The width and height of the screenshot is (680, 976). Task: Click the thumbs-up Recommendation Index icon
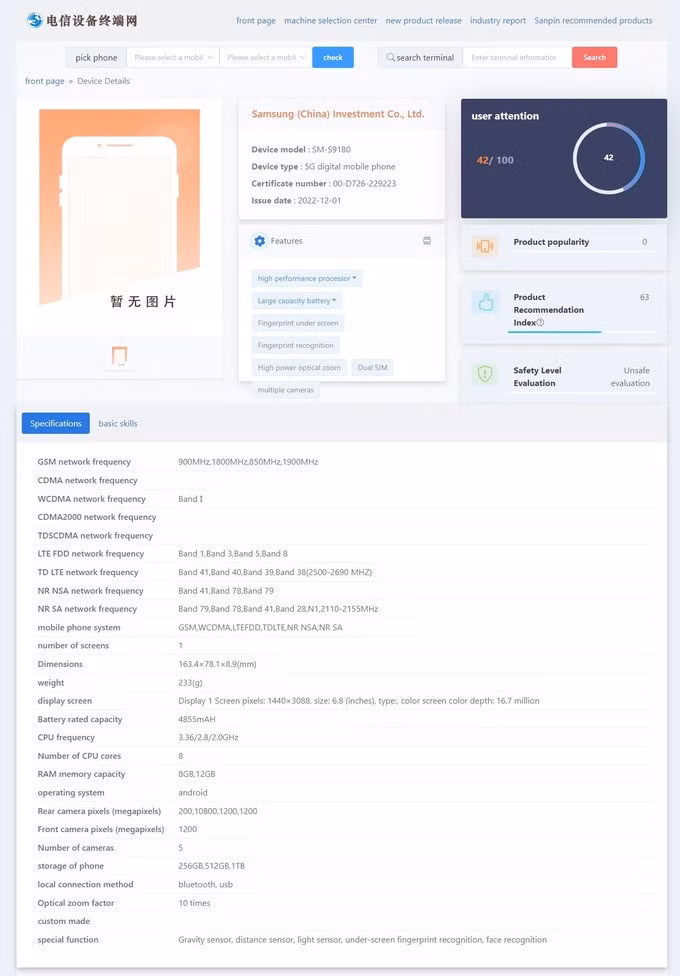[x=485, y=303]
